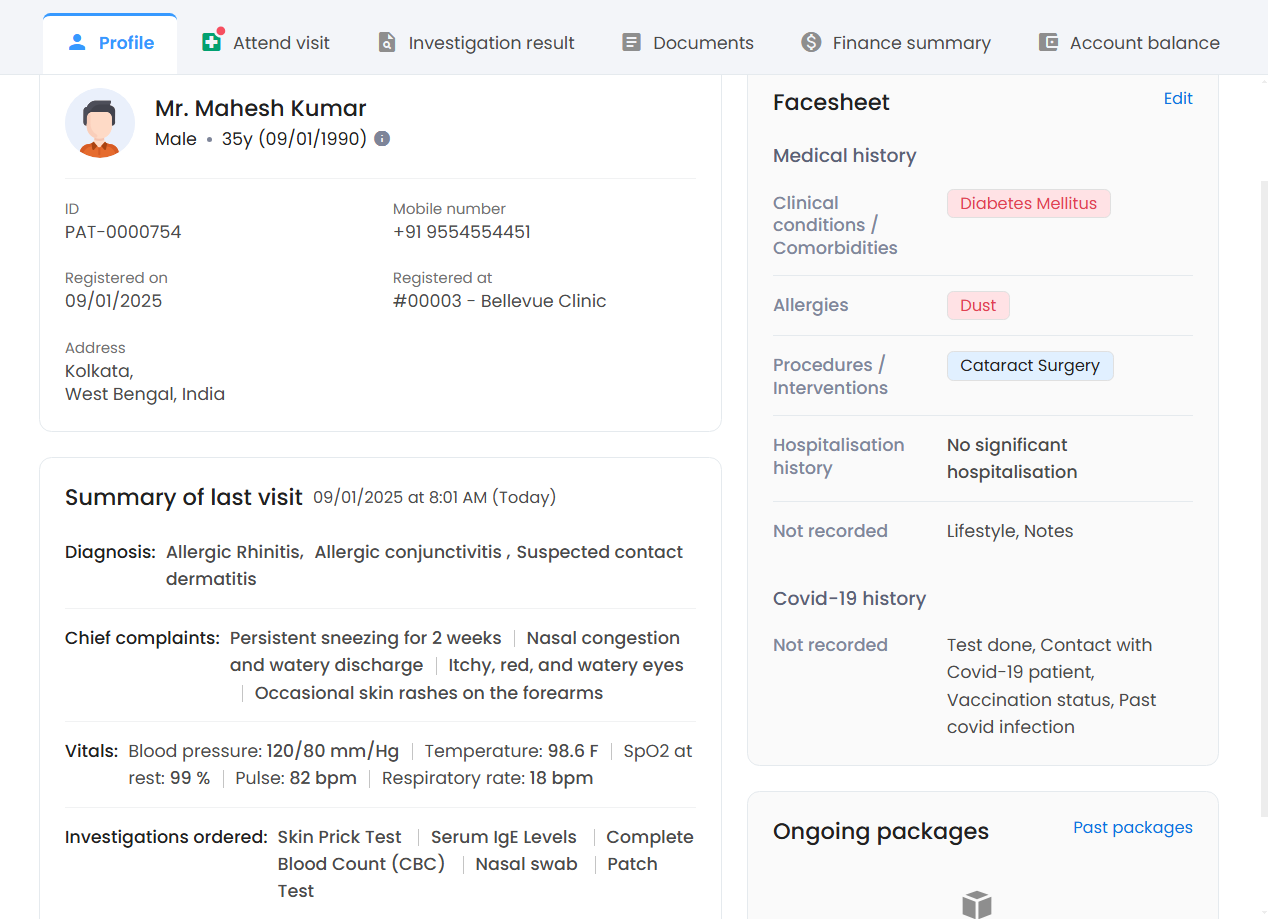Viewport: 1268px width, 919px height.
Task: Click the Dust allergy tag
Action: [978, 306]
